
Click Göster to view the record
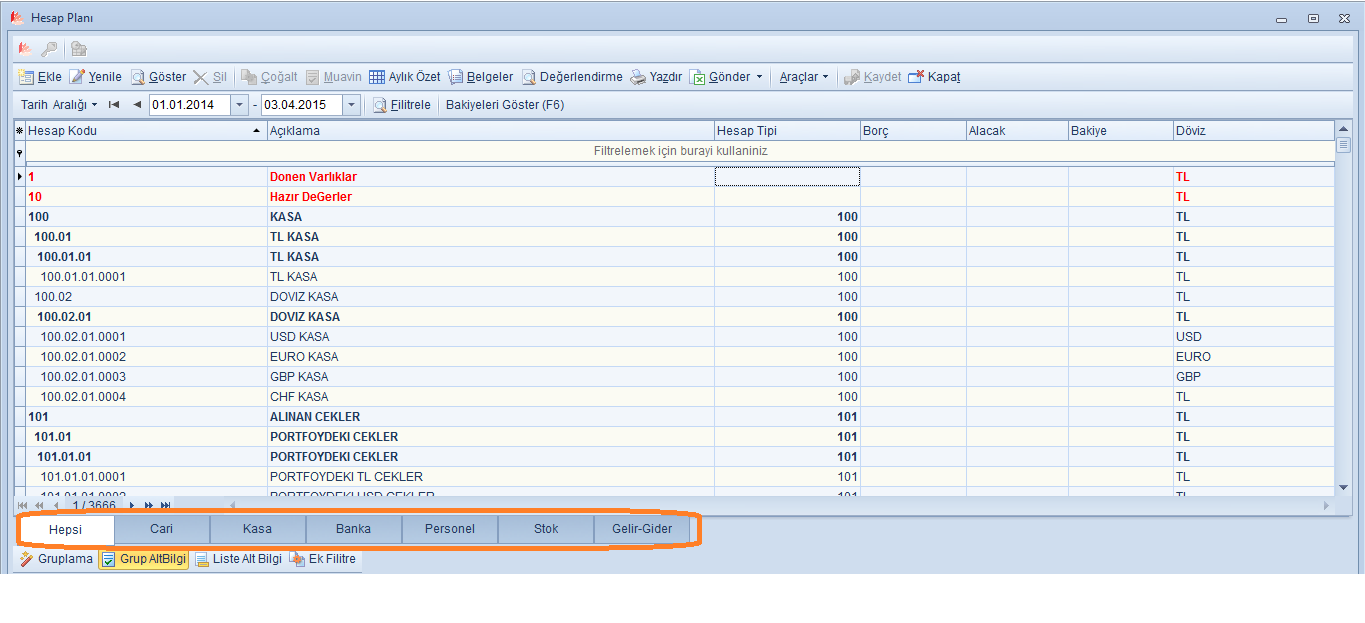click(x=158, y=77)
